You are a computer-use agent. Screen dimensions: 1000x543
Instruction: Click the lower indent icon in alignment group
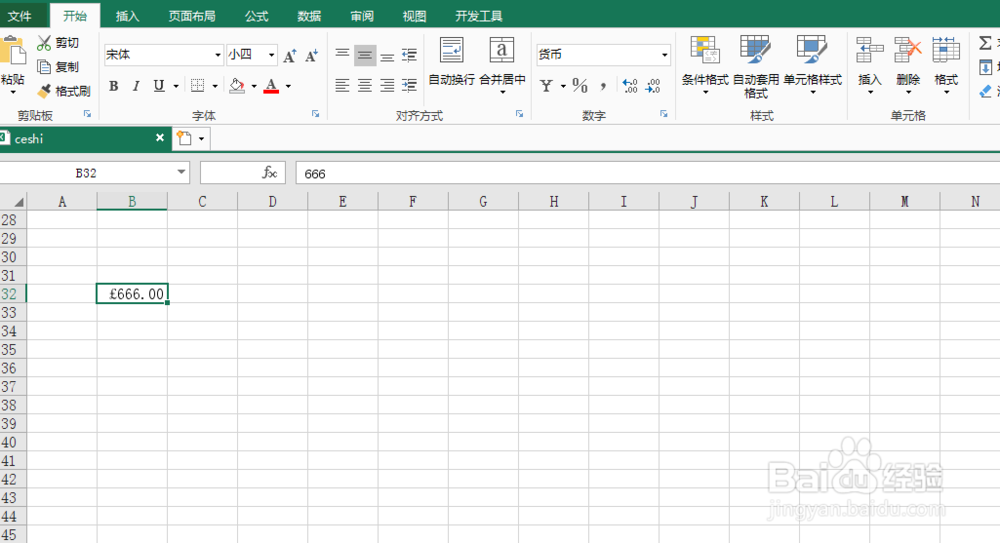pos(409,86)
